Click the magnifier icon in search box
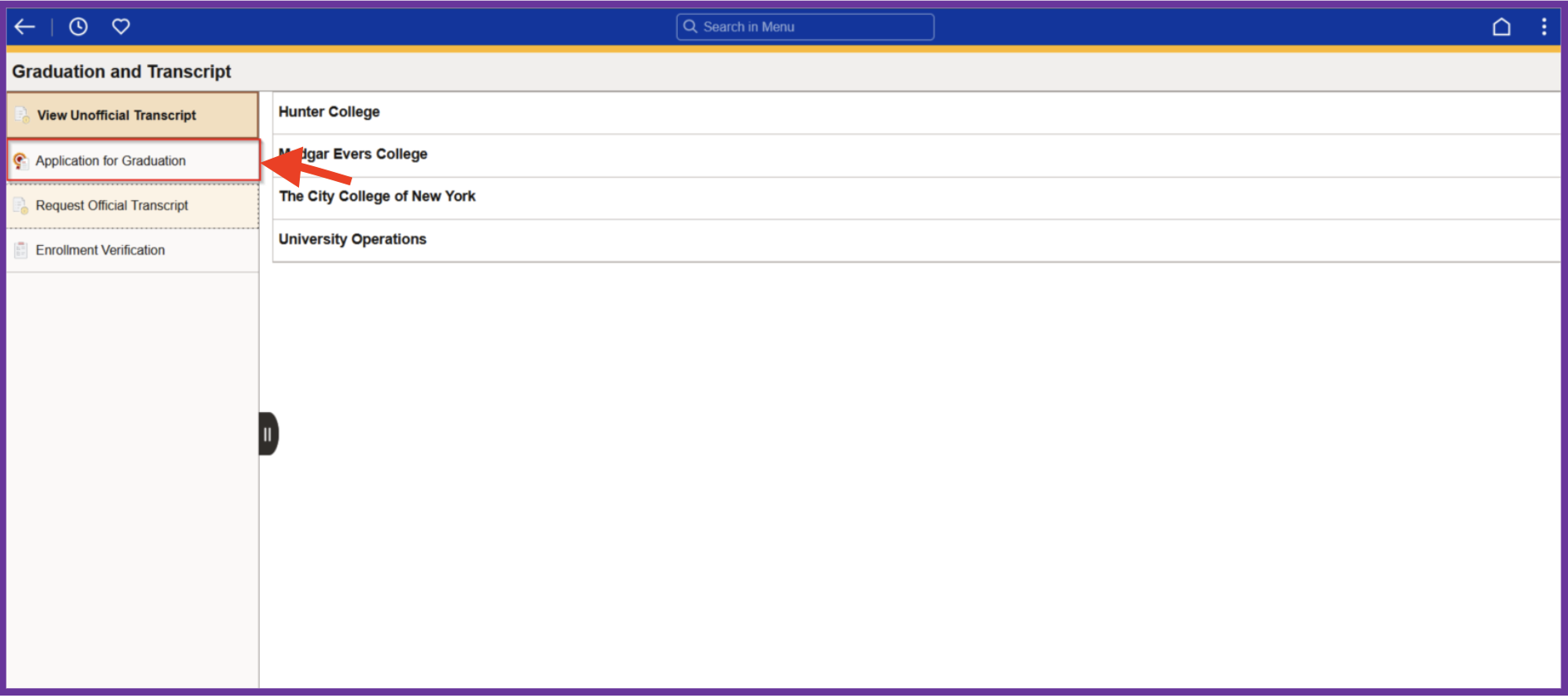This screenshot has height=698, width=1568. click(690, 27)
